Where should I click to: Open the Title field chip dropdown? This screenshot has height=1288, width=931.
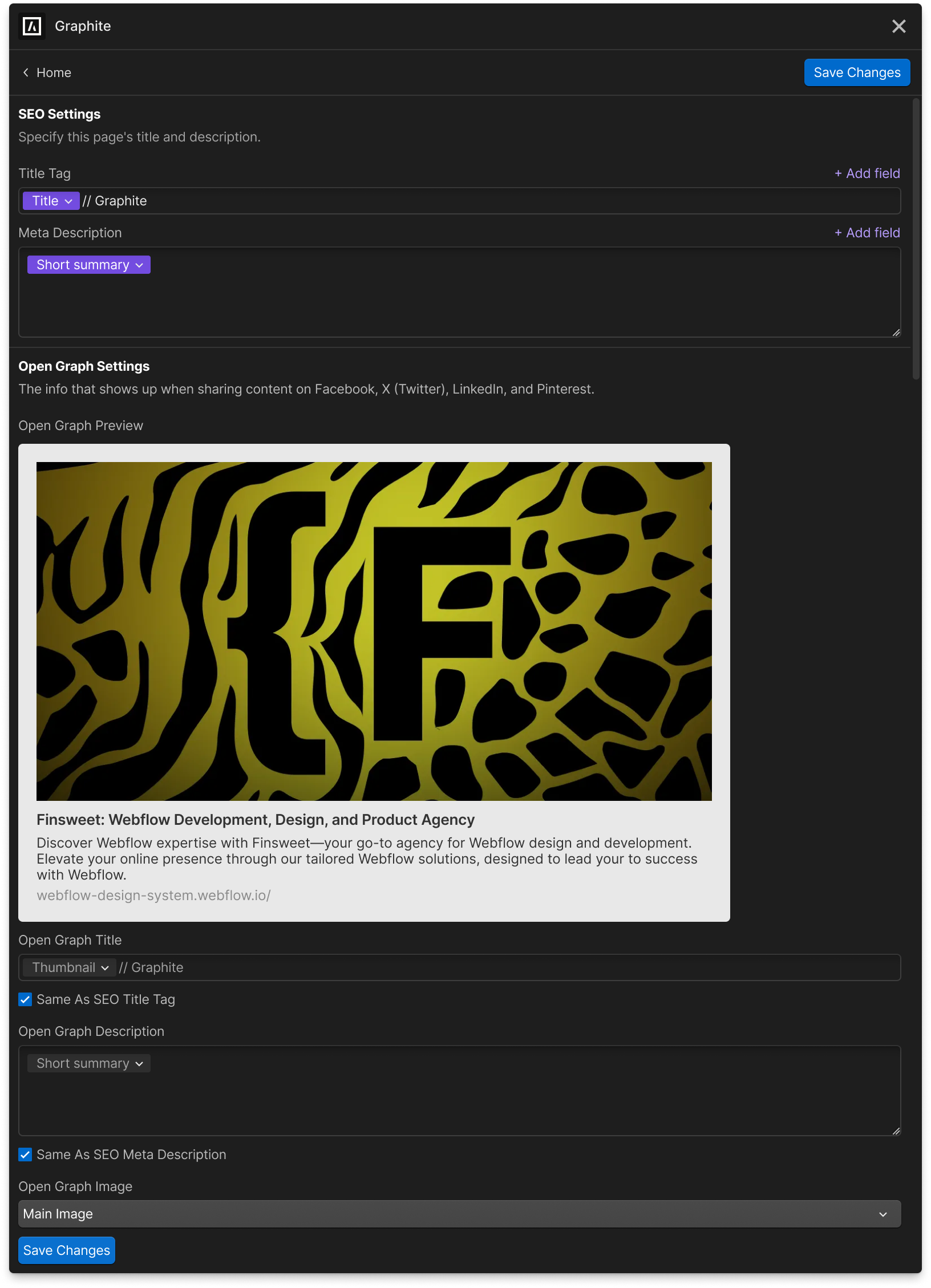click(51, 201)
